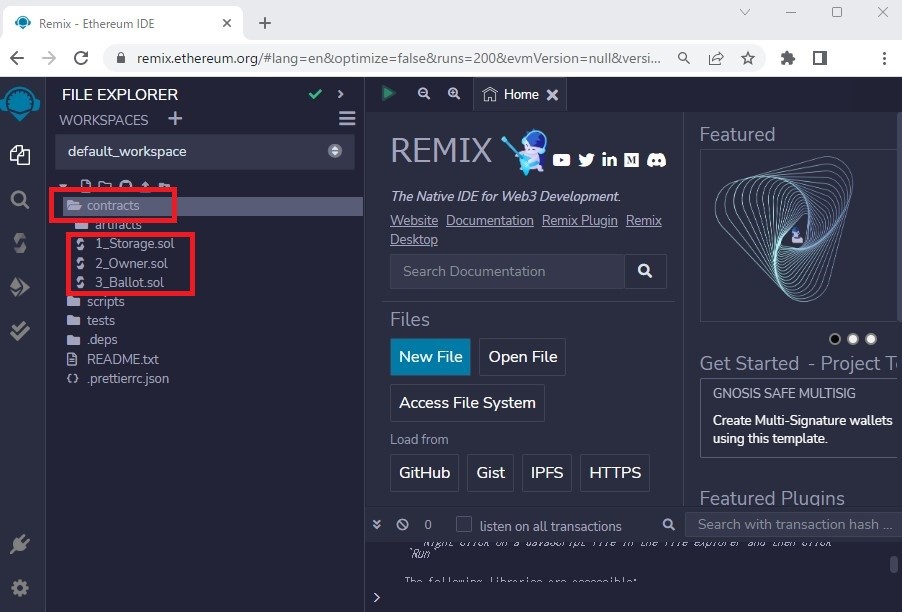Click the Access File System button
The image size is (902, 612).
pos(467,403)
